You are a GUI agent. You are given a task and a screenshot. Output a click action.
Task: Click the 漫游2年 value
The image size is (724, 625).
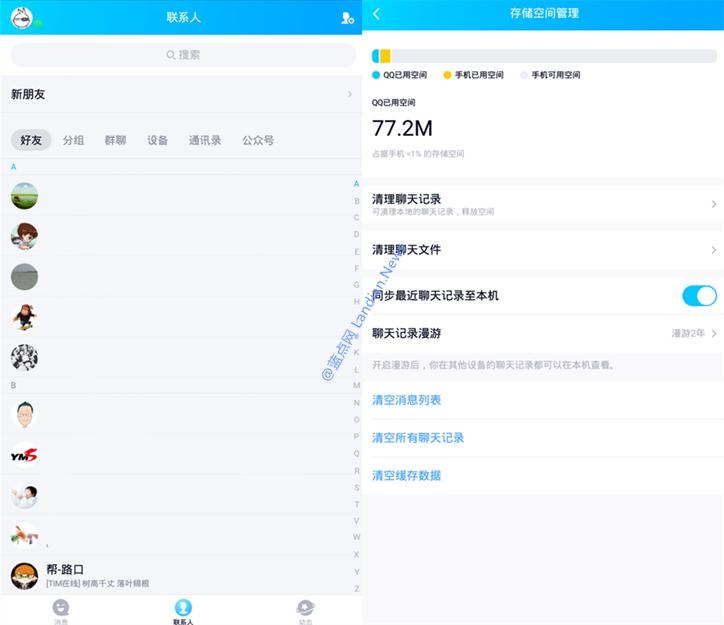coord(688,333)
